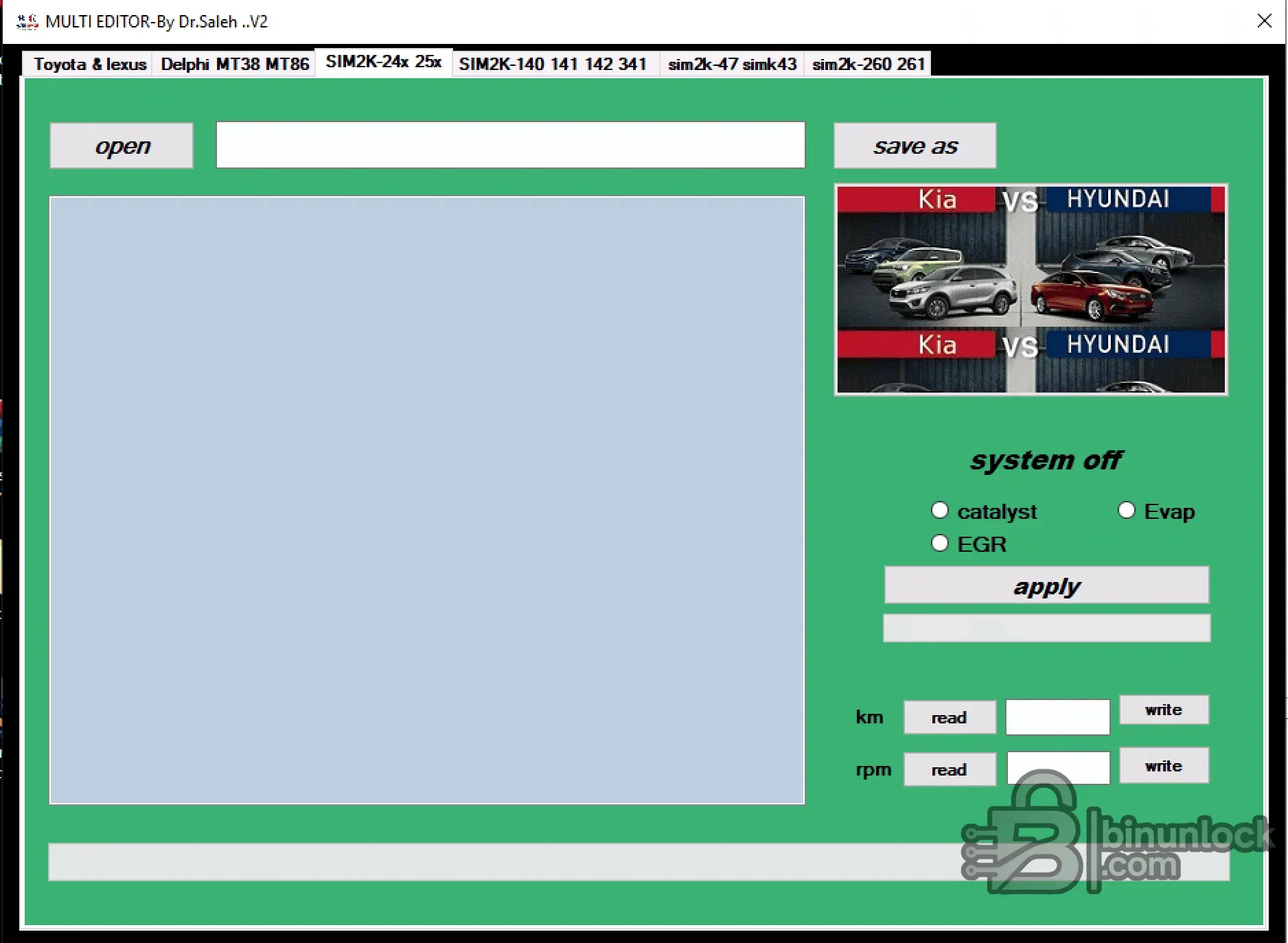Viewport: 1288px width, 943px height.
Task: Read the rpm value
Action: pos(950,769)
